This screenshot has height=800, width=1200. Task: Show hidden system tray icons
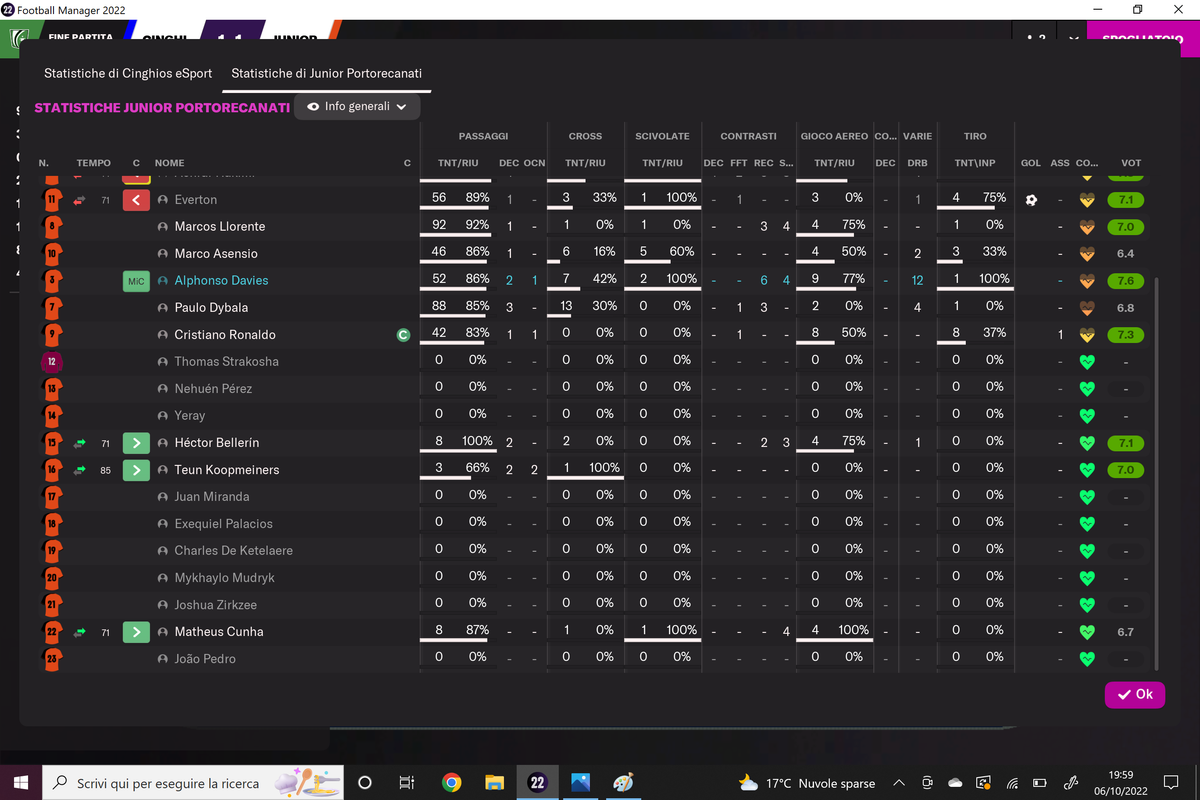tap(899, 783)
